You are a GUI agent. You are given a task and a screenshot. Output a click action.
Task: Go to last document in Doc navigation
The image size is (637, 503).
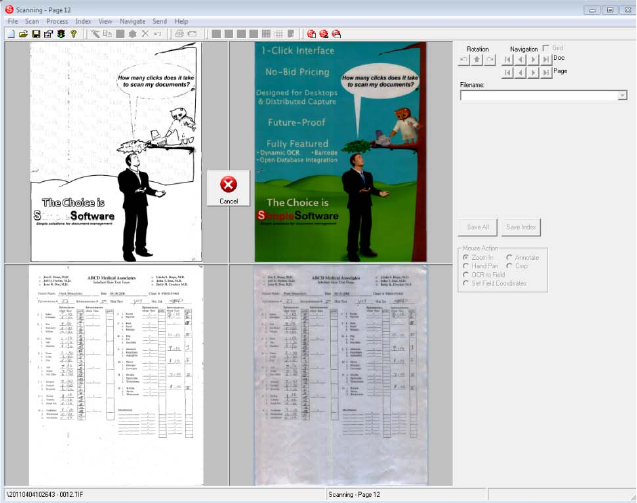(x=546, y=60)
